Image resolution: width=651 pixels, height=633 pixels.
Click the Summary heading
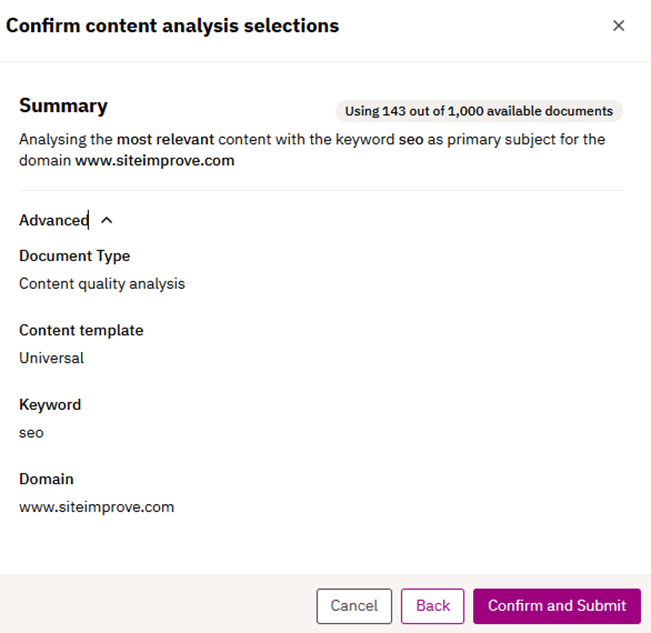[63, 106]
